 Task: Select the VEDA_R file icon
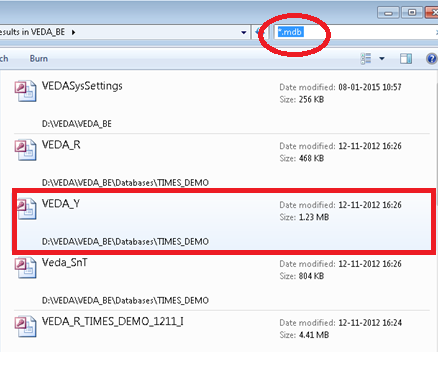[25, 150]
